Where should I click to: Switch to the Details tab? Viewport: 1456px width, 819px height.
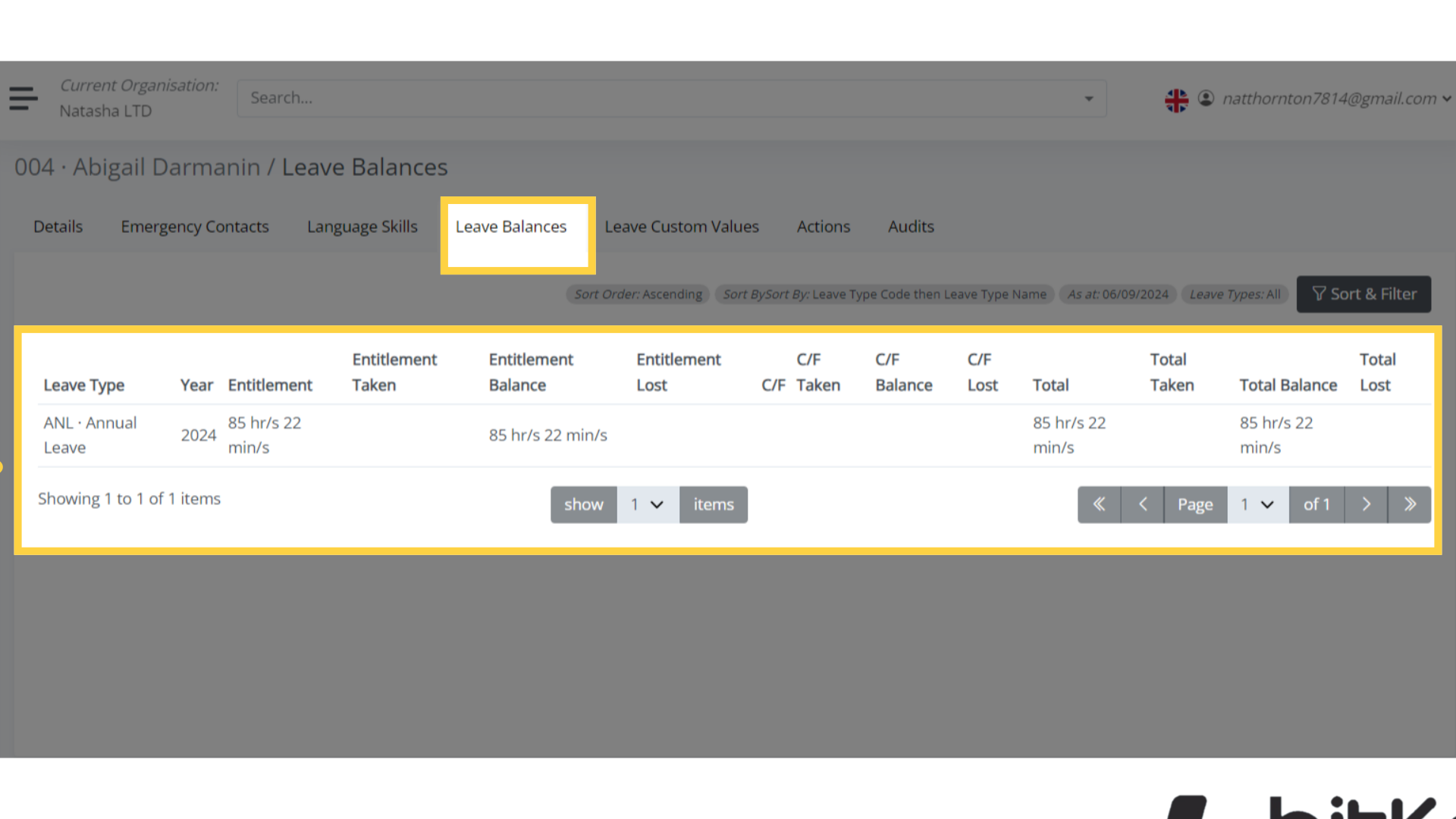58,226
